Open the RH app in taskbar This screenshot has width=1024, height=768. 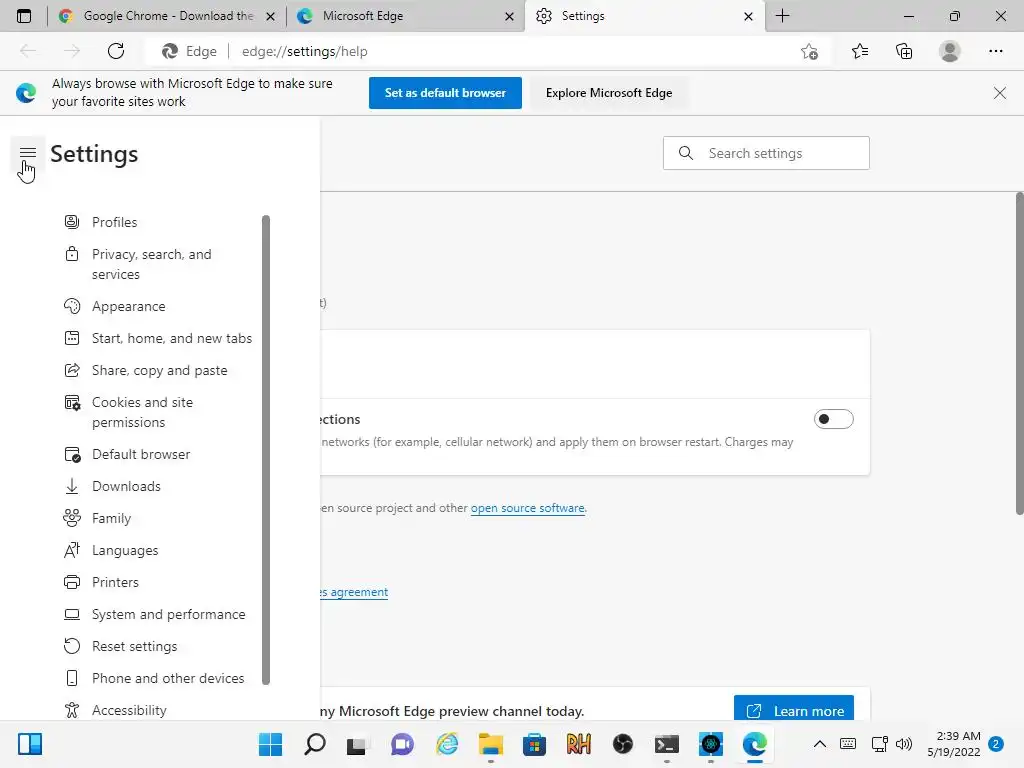[579, 744]
